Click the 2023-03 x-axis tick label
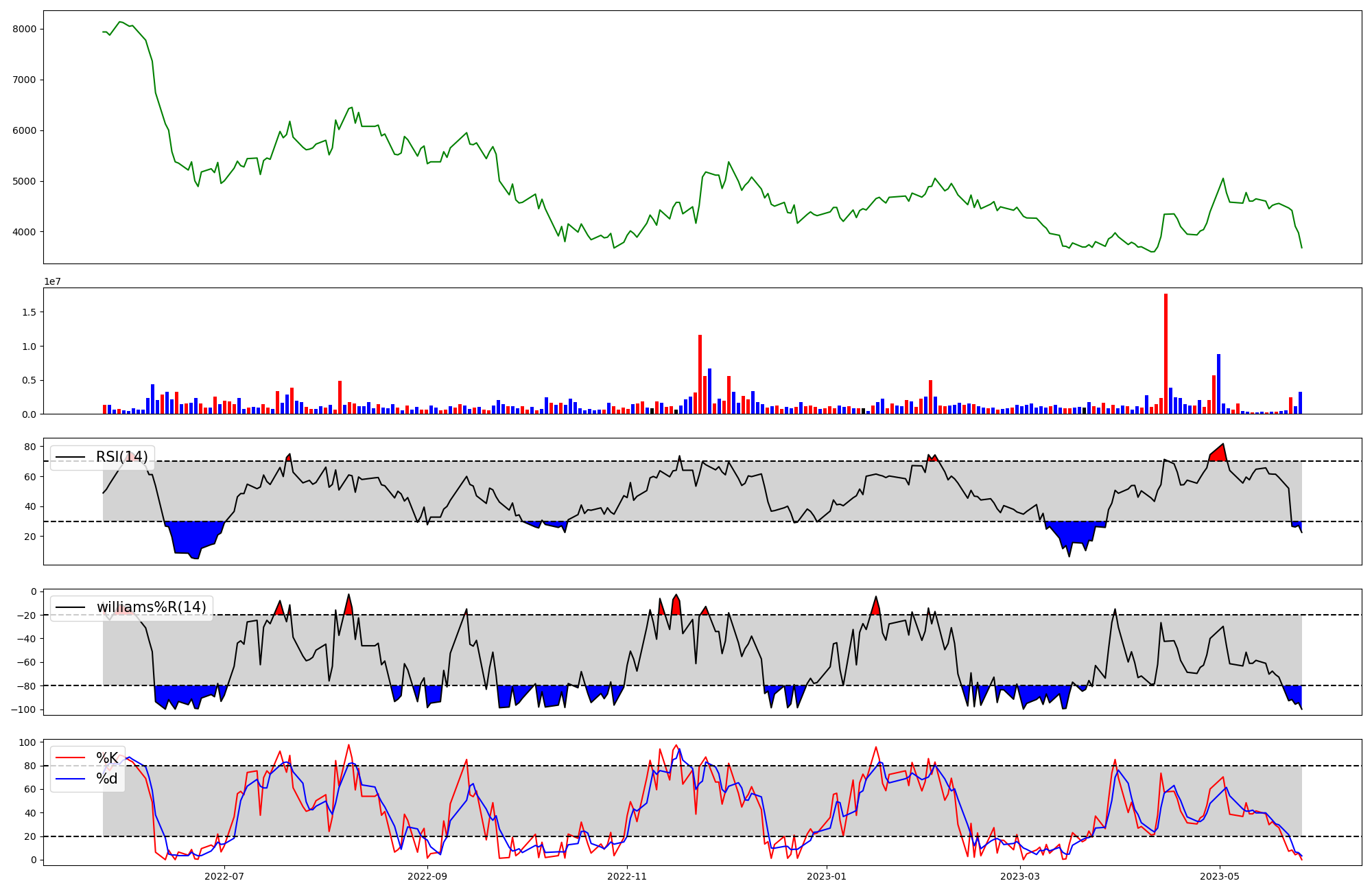 coord(1020,876)
